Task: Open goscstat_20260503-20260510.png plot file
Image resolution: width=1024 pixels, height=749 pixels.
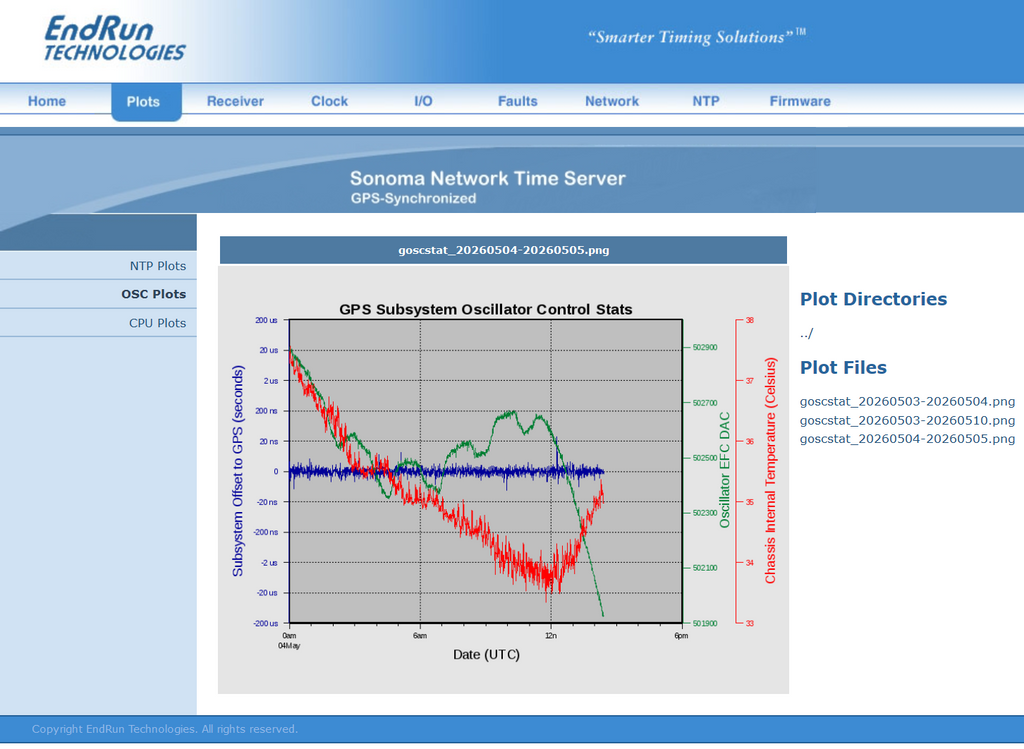Action: coord(907,420)
